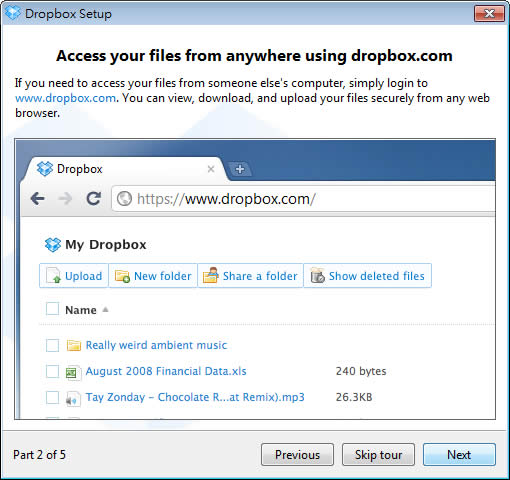This screenshot has height=480, width=510.
Task: Close the Dropbox Setup window
Action: pyautogui.click(x=489, y=14)
